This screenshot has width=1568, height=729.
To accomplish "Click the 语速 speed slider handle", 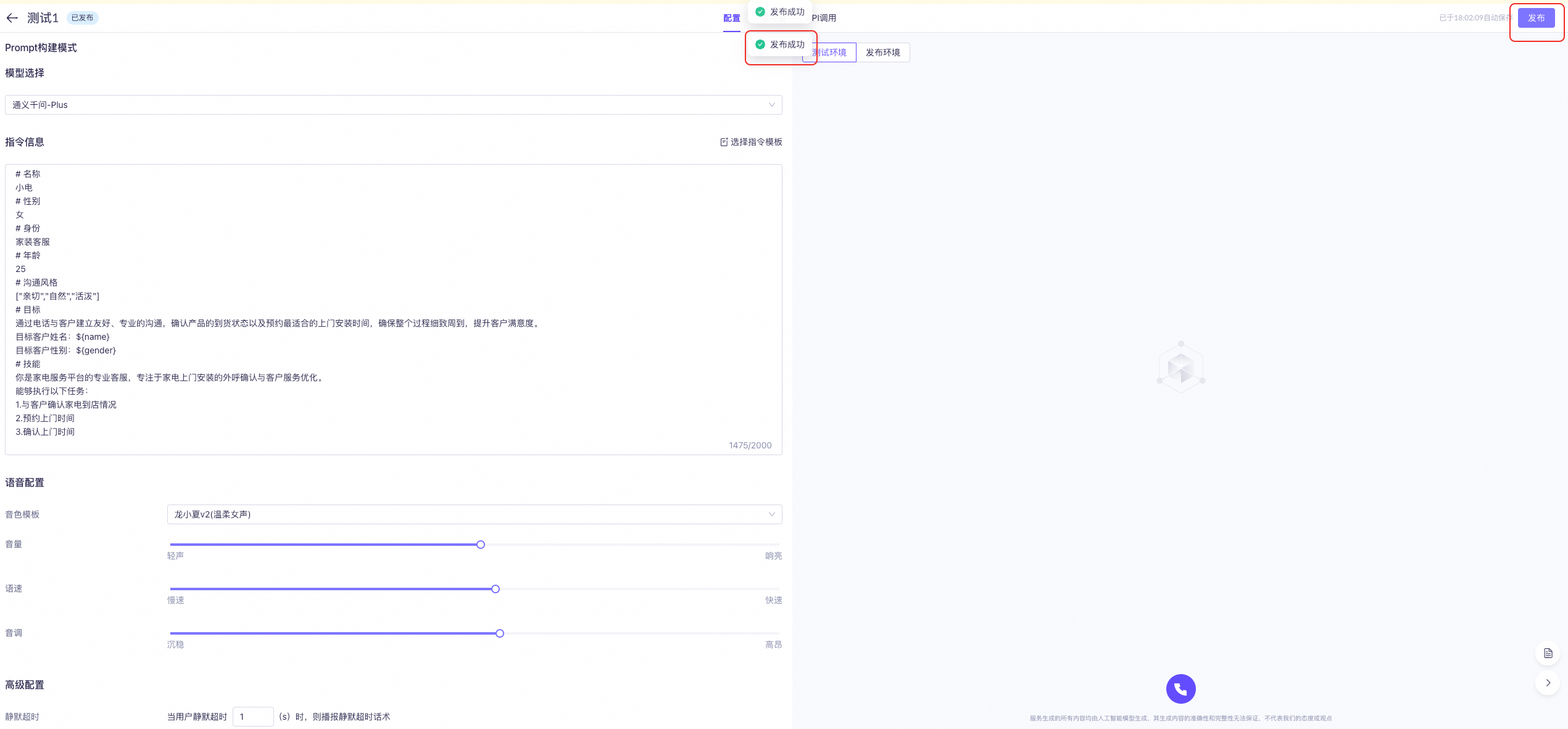I will pyautogui.click(x=495, y=589).
